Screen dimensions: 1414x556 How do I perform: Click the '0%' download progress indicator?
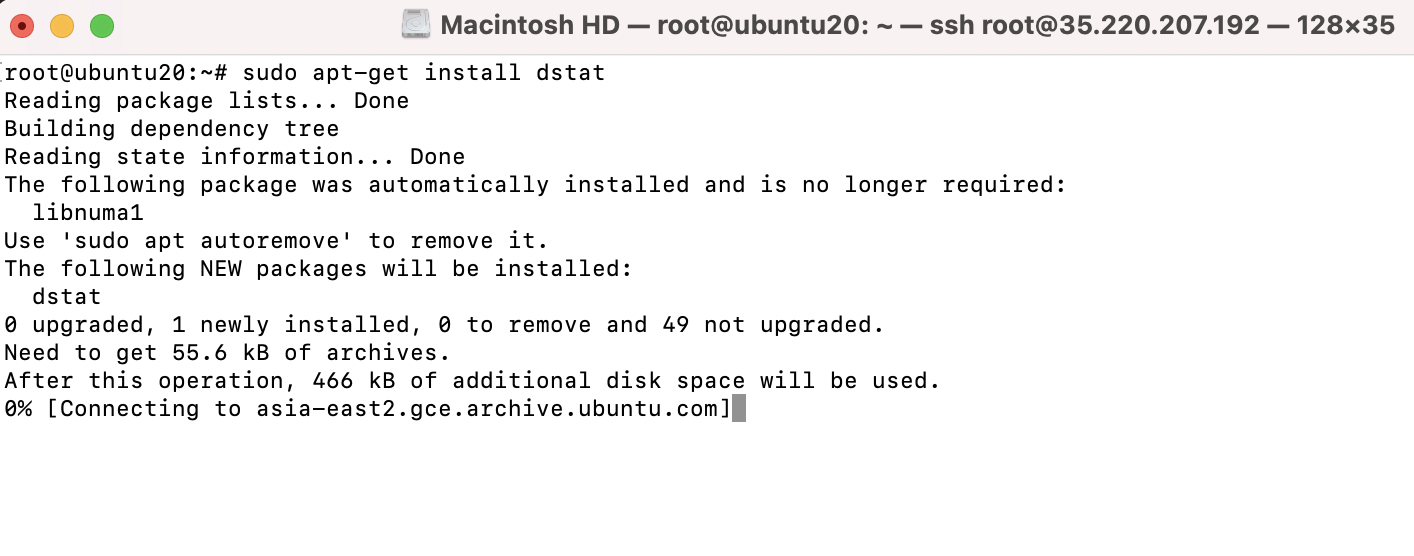tap(18, 409)
